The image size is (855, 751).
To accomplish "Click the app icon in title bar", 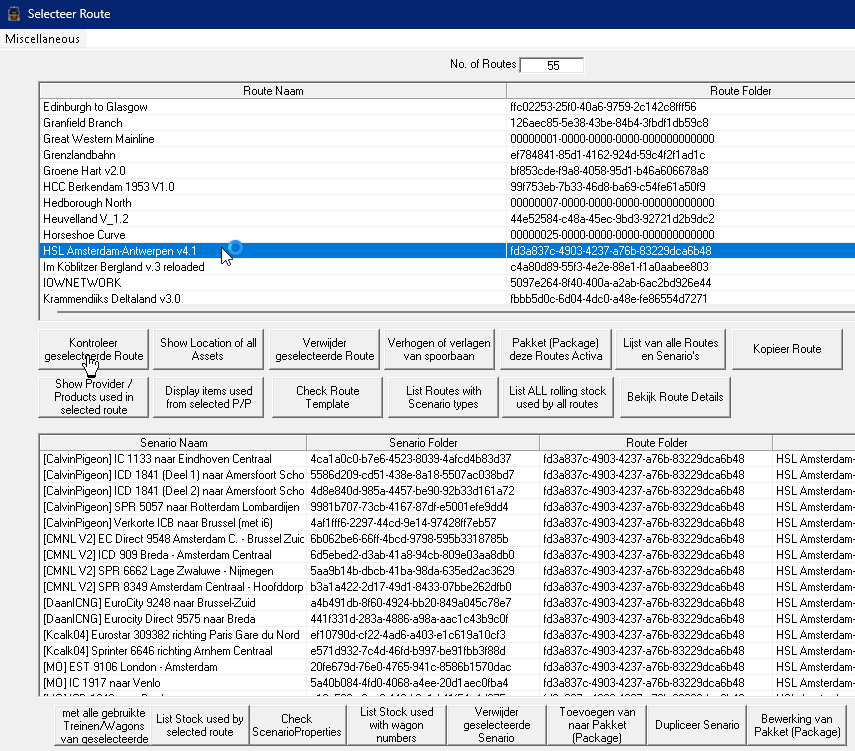I will coord(14,14).
